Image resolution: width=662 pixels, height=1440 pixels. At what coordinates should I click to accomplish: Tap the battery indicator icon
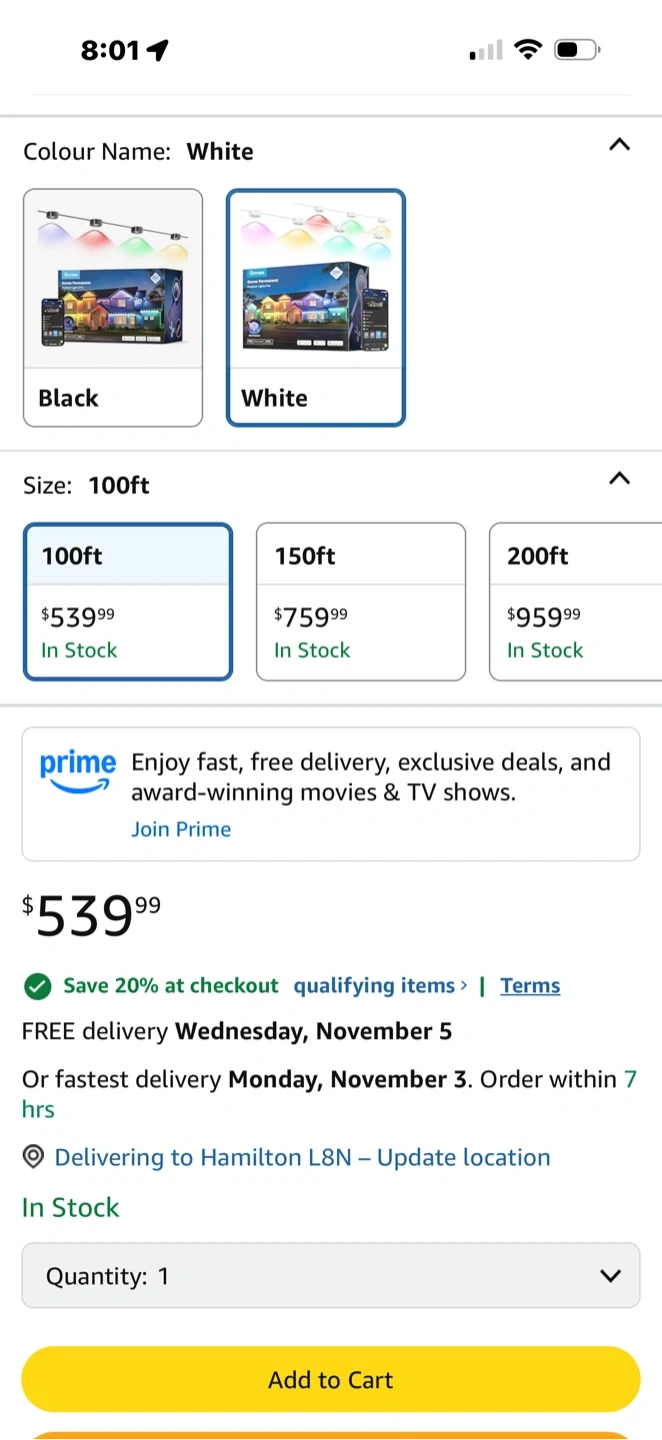click(576, 49)
